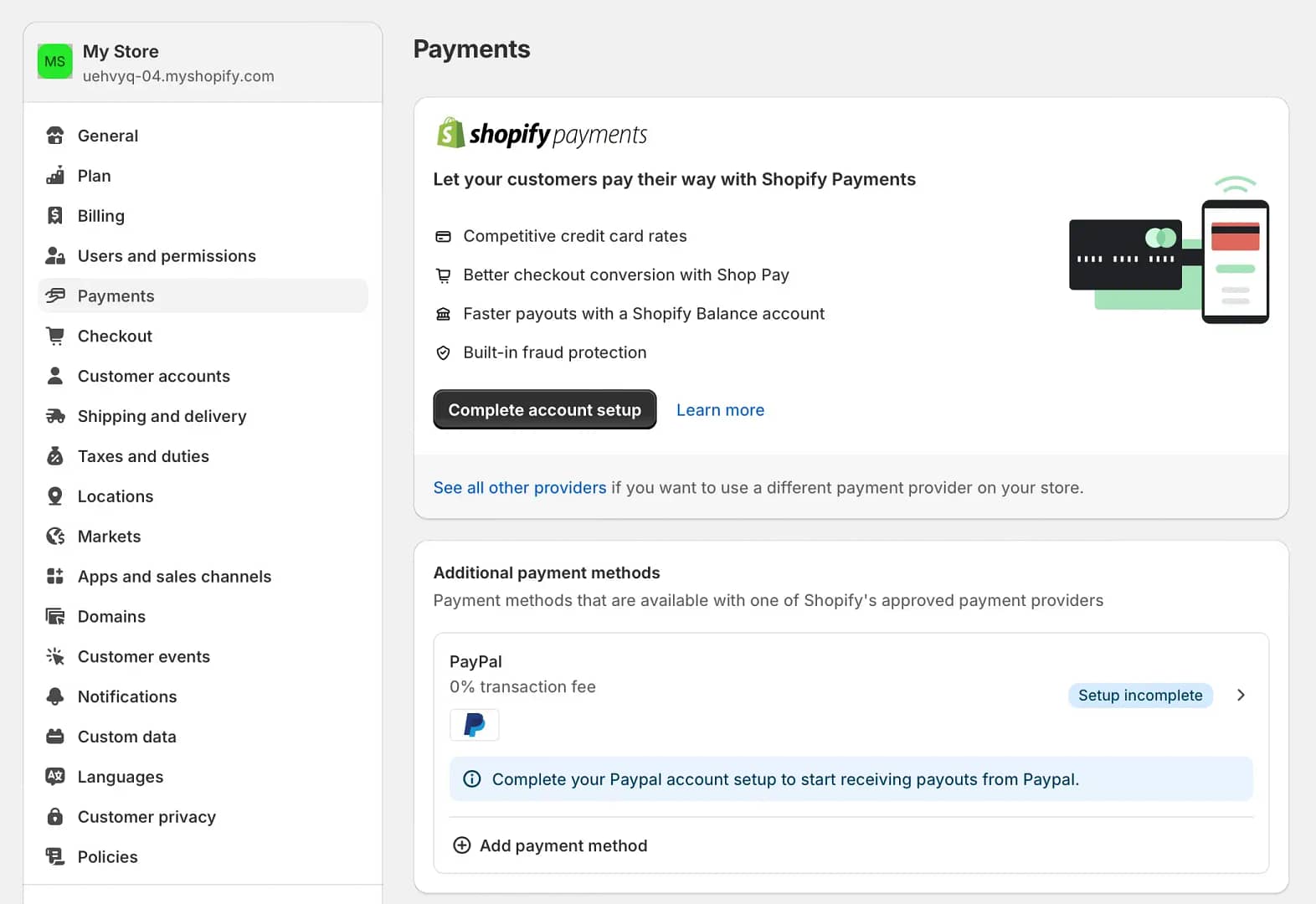The height and width of the screenshot is (904, 1316).
Task: Click the Taxes and duties icon
Action: (55, 456)
